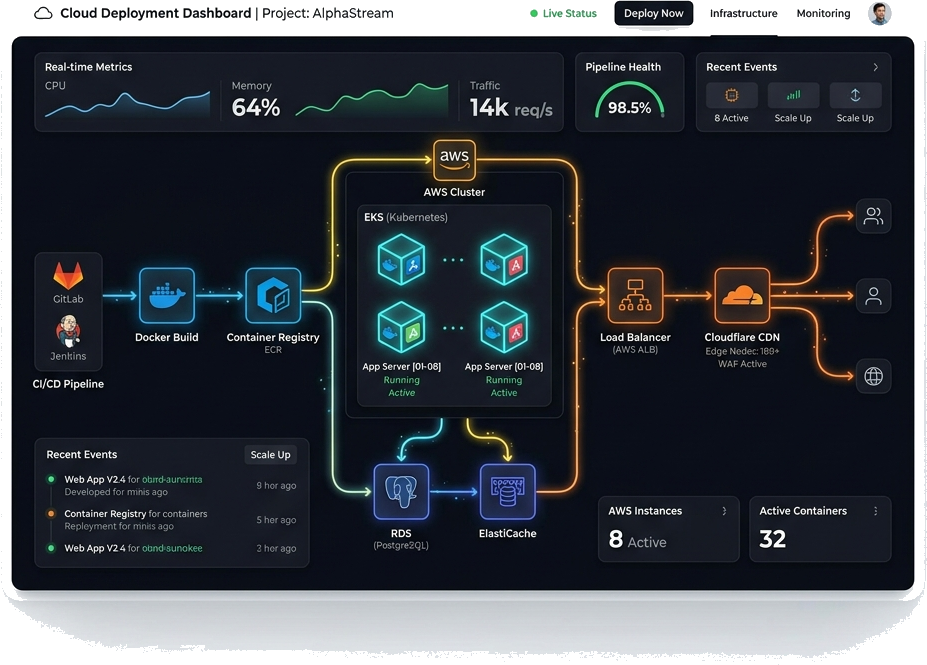The width and height of the screenshot is (927, 665).
Task: Select the GitLab fox icon
Action: (x=68, y=275)
